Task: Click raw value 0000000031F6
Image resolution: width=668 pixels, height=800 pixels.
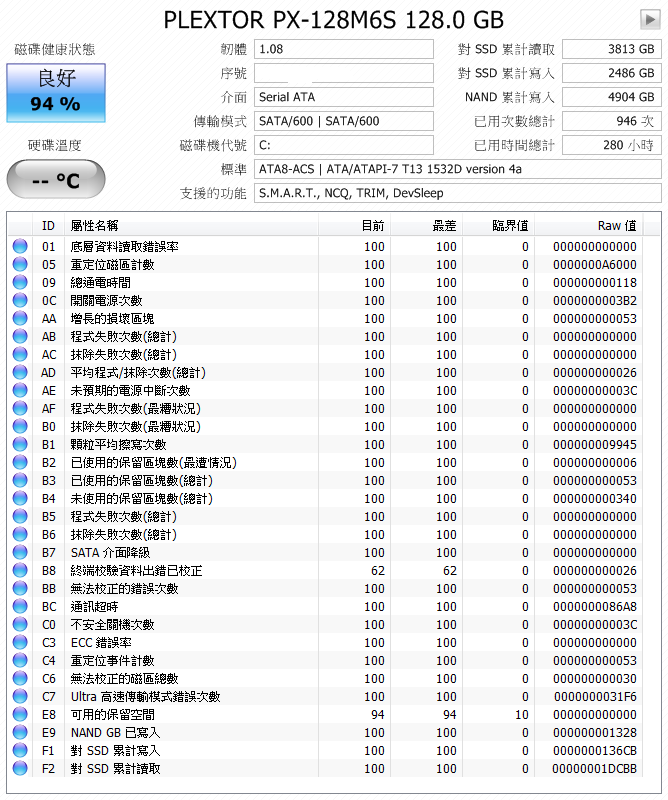Action: coord(595,696)
